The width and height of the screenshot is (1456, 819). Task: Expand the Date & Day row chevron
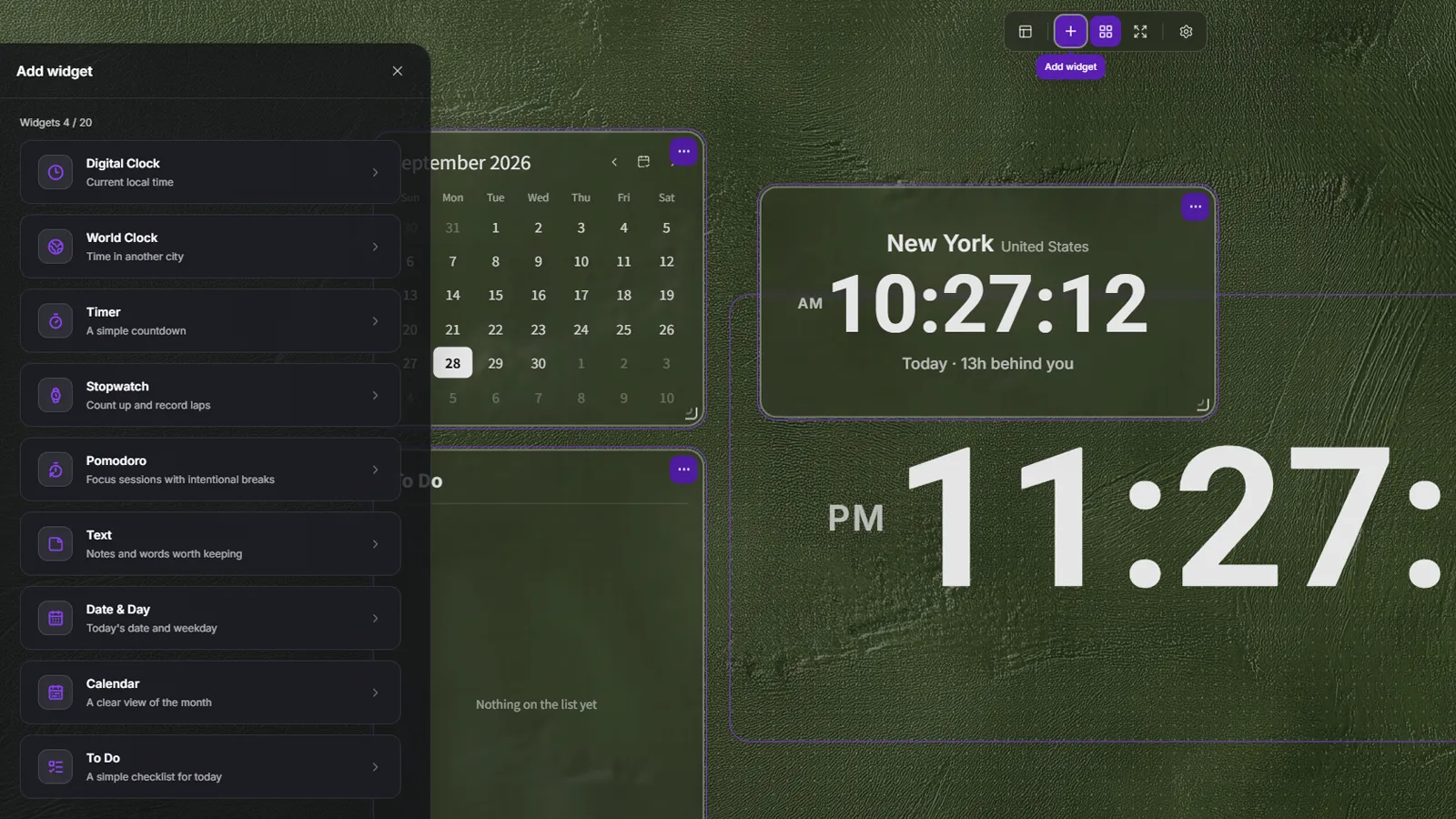[x=375, y=618]
